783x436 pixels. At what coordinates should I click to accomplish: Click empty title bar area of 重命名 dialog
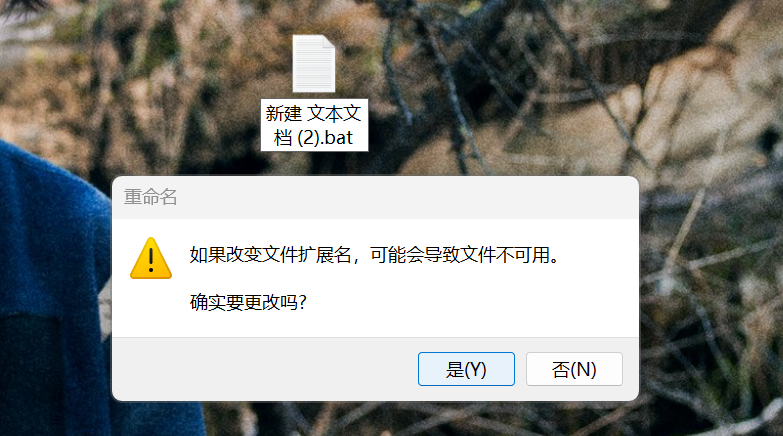[399, 197]
